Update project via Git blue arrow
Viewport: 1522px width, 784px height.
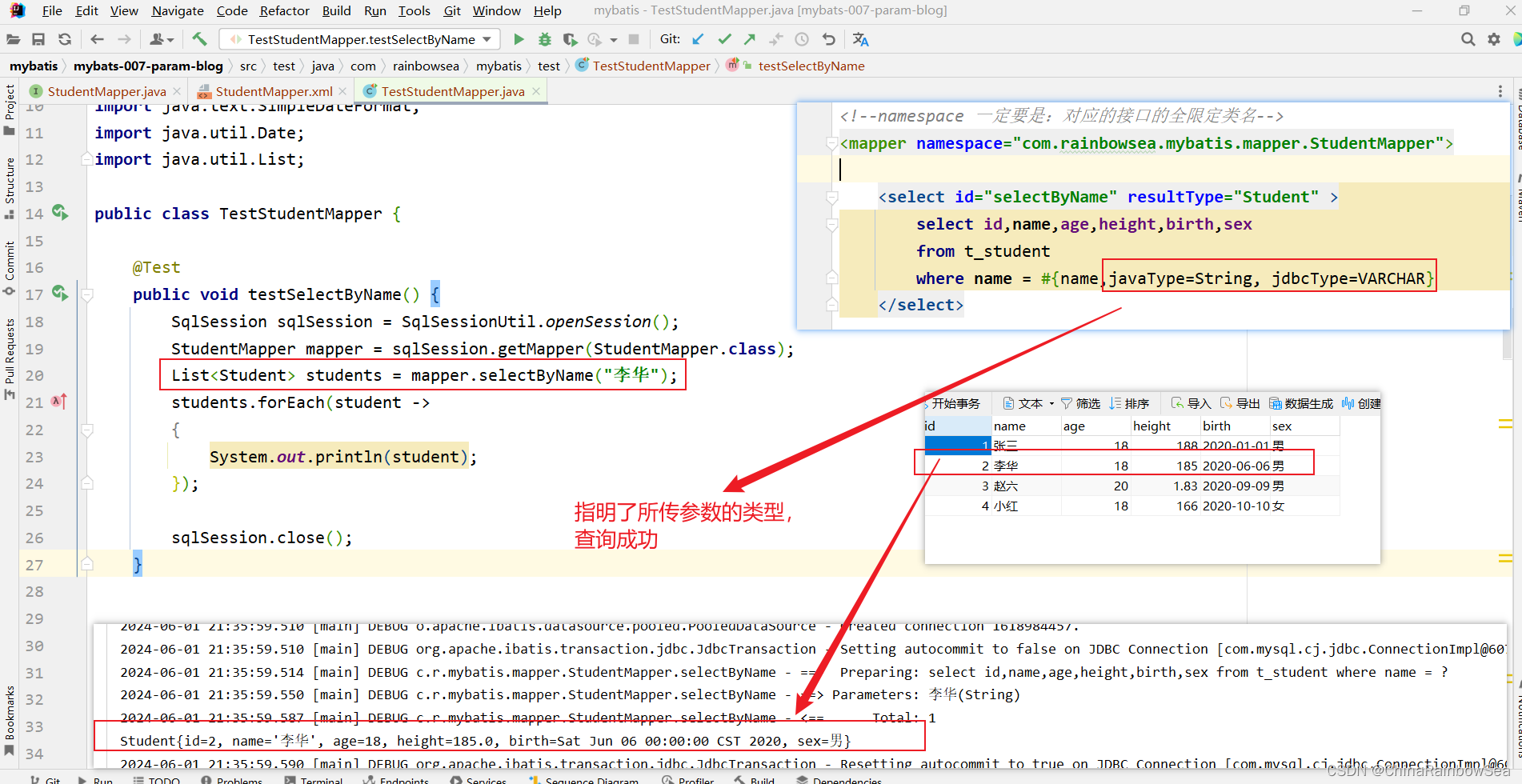tap(698, 39)
